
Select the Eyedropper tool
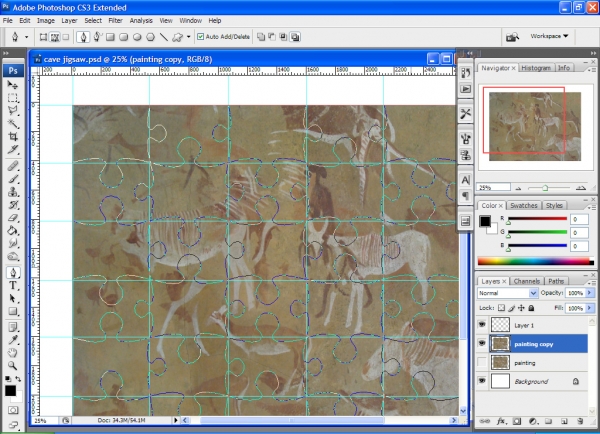[x=13, y=340]
